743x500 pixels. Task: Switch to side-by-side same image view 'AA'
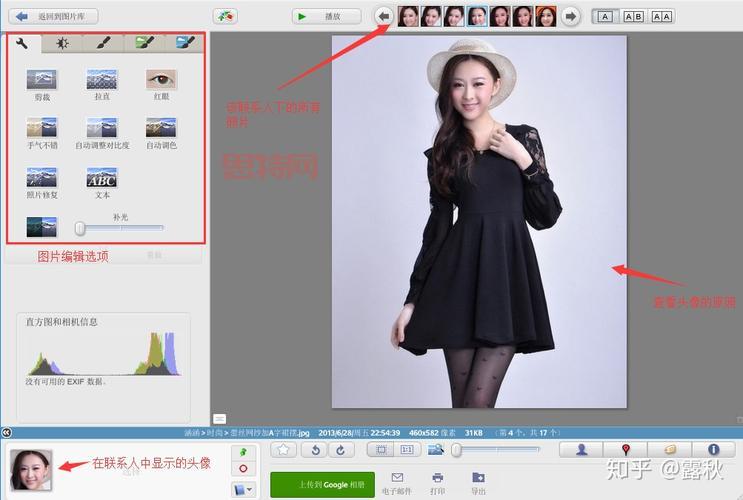661,17
